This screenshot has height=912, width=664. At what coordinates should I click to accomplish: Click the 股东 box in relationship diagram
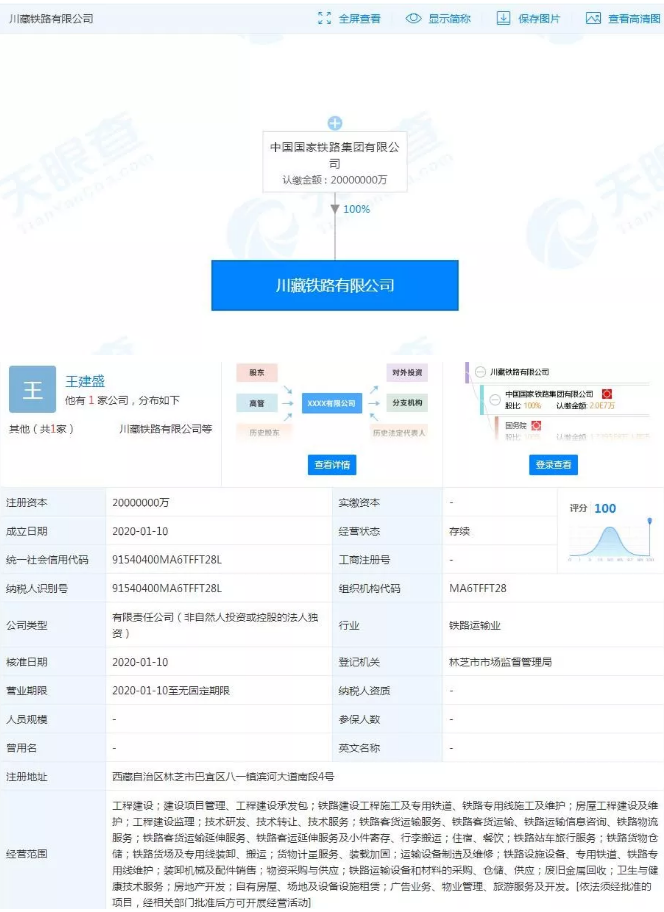[x=257, y=373]
